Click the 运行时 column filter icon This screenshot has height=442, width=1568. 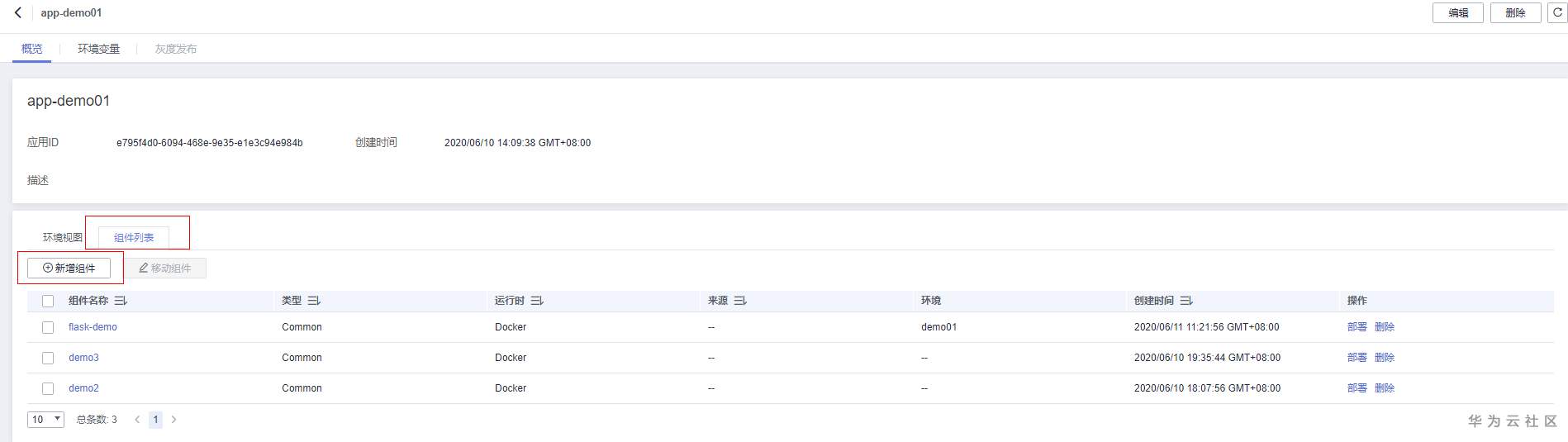point(537,301)
